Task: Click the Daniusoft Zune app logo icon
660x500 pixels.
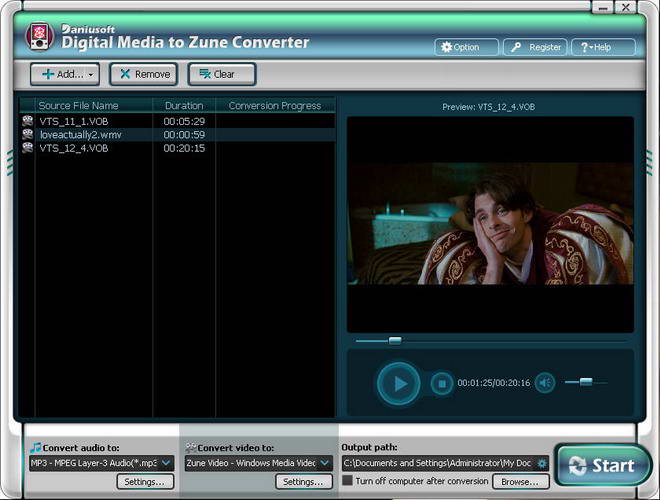Action: (40, 37)
